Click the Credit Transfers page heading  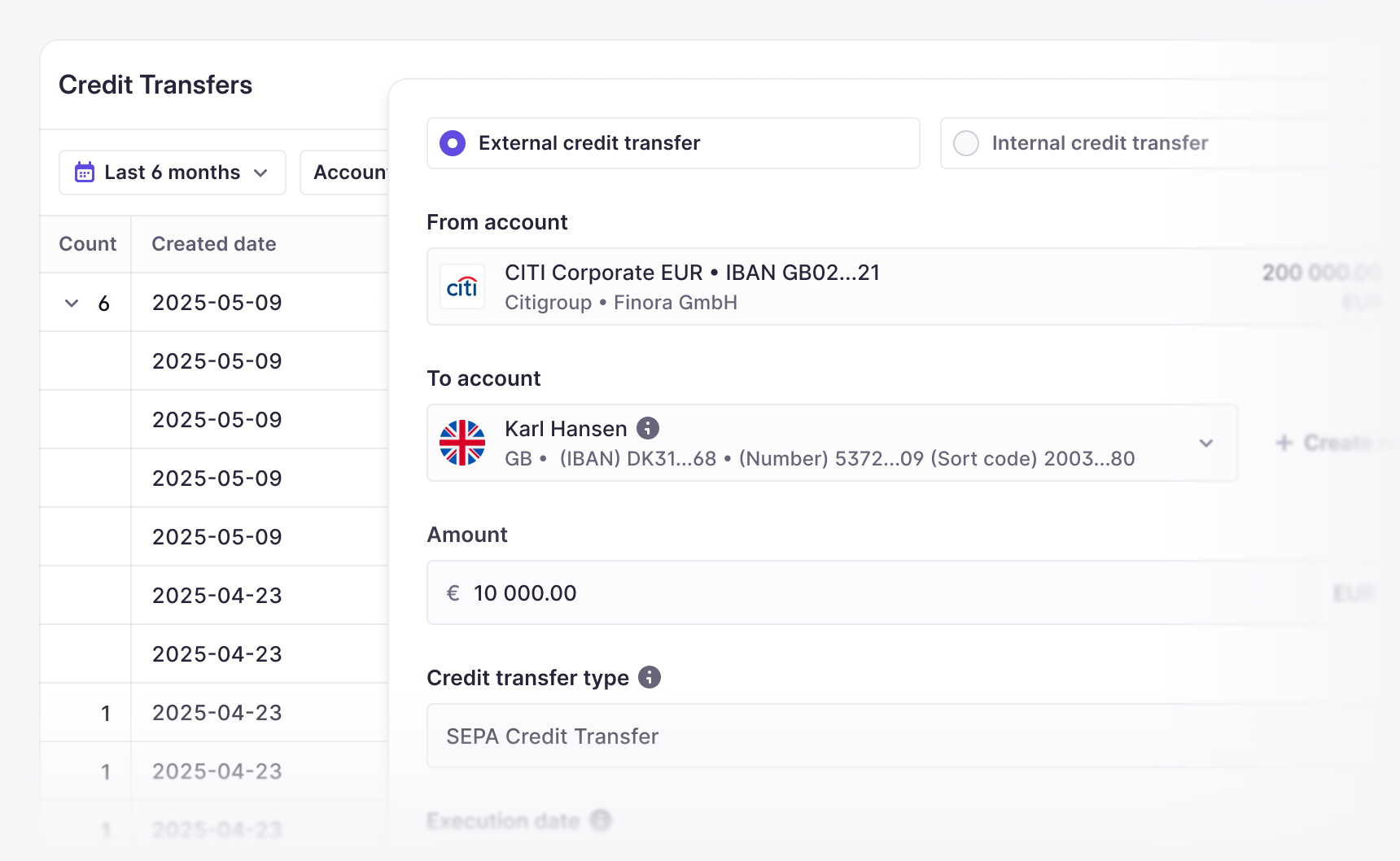(155, 85)
